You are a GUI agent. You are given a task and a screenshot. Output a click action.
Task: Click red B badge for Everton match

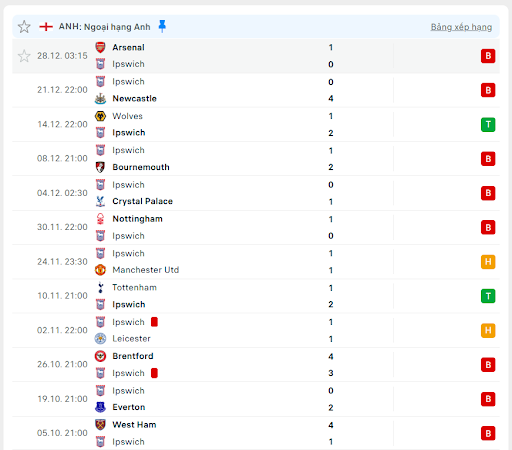[488, 399]
